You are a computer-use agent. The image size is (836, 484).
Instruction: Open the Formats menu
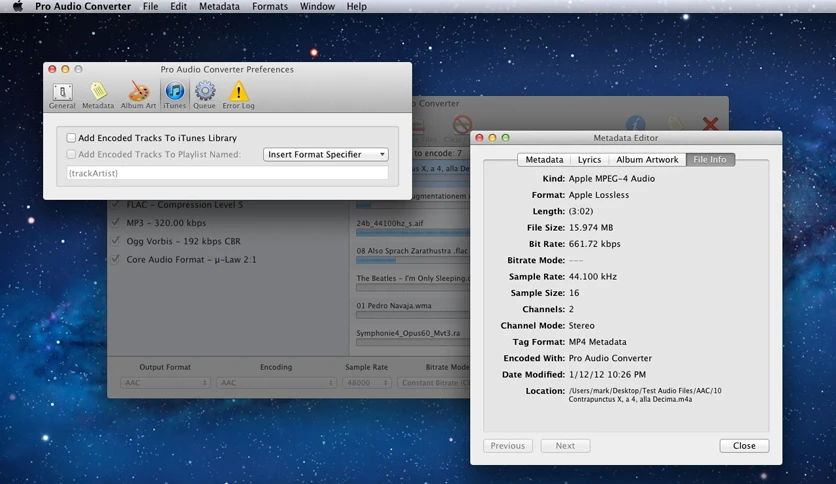click(270, 6)
